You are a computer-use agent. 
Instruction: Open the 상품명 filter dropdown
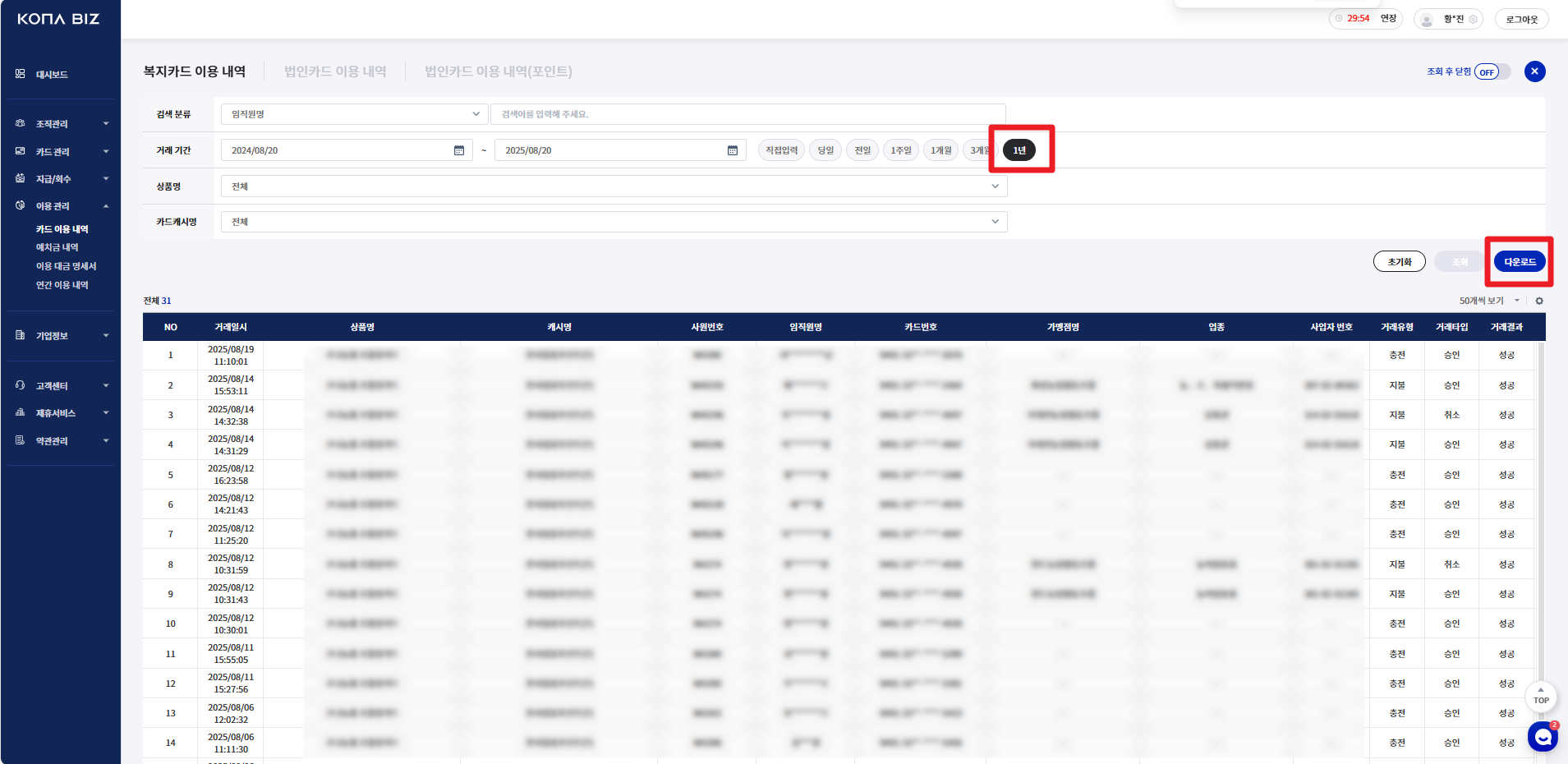[614, 186]
